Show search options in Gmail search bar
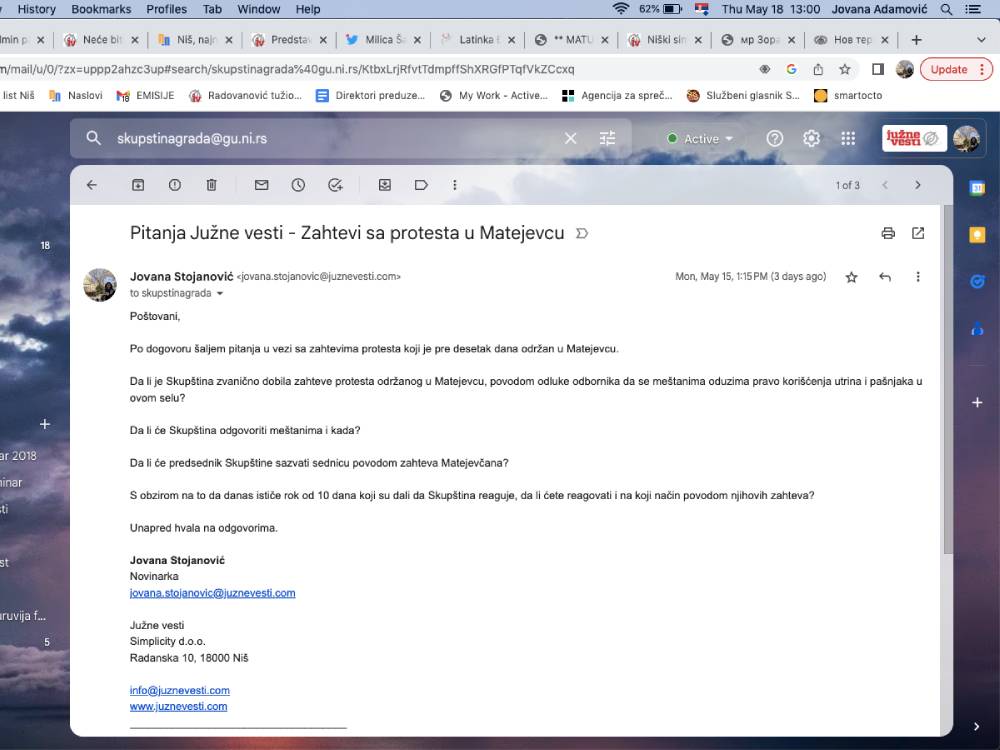Screen dimensions: 1000x750 (607, 139)
